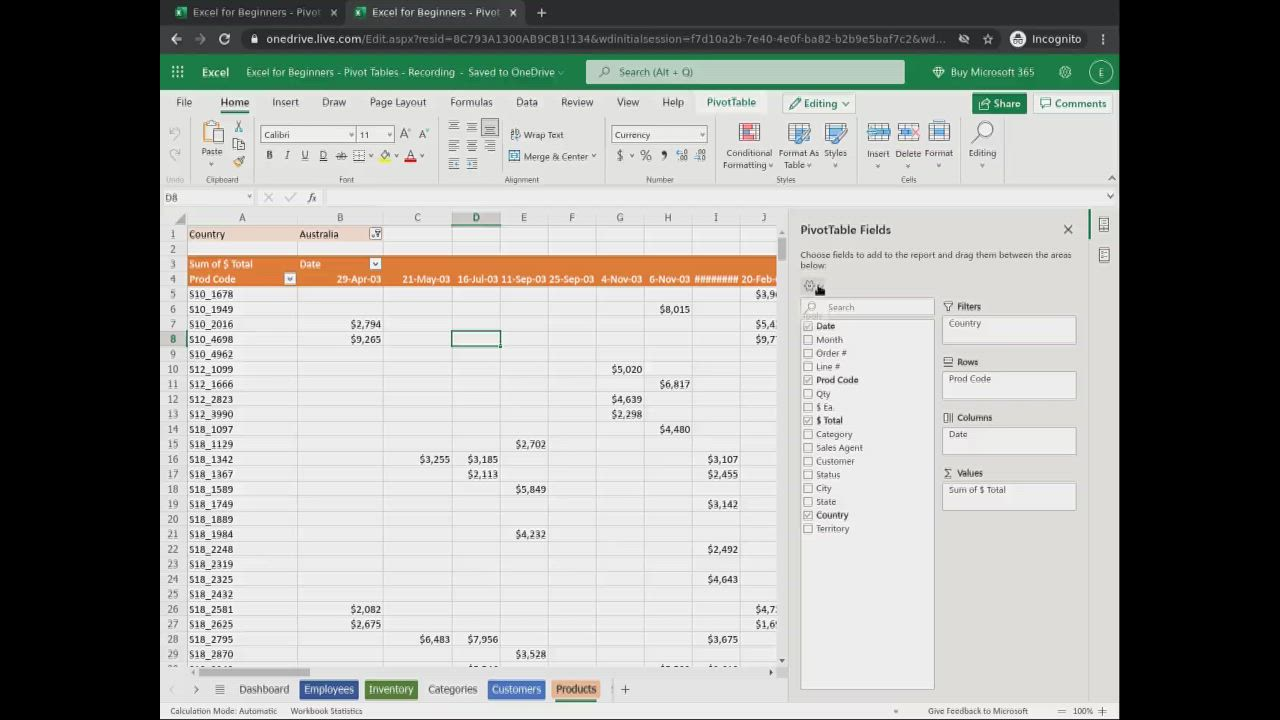Pick the font color red swatch
The height and width of the screenshot is (720, 1280).
coord(410,156)
